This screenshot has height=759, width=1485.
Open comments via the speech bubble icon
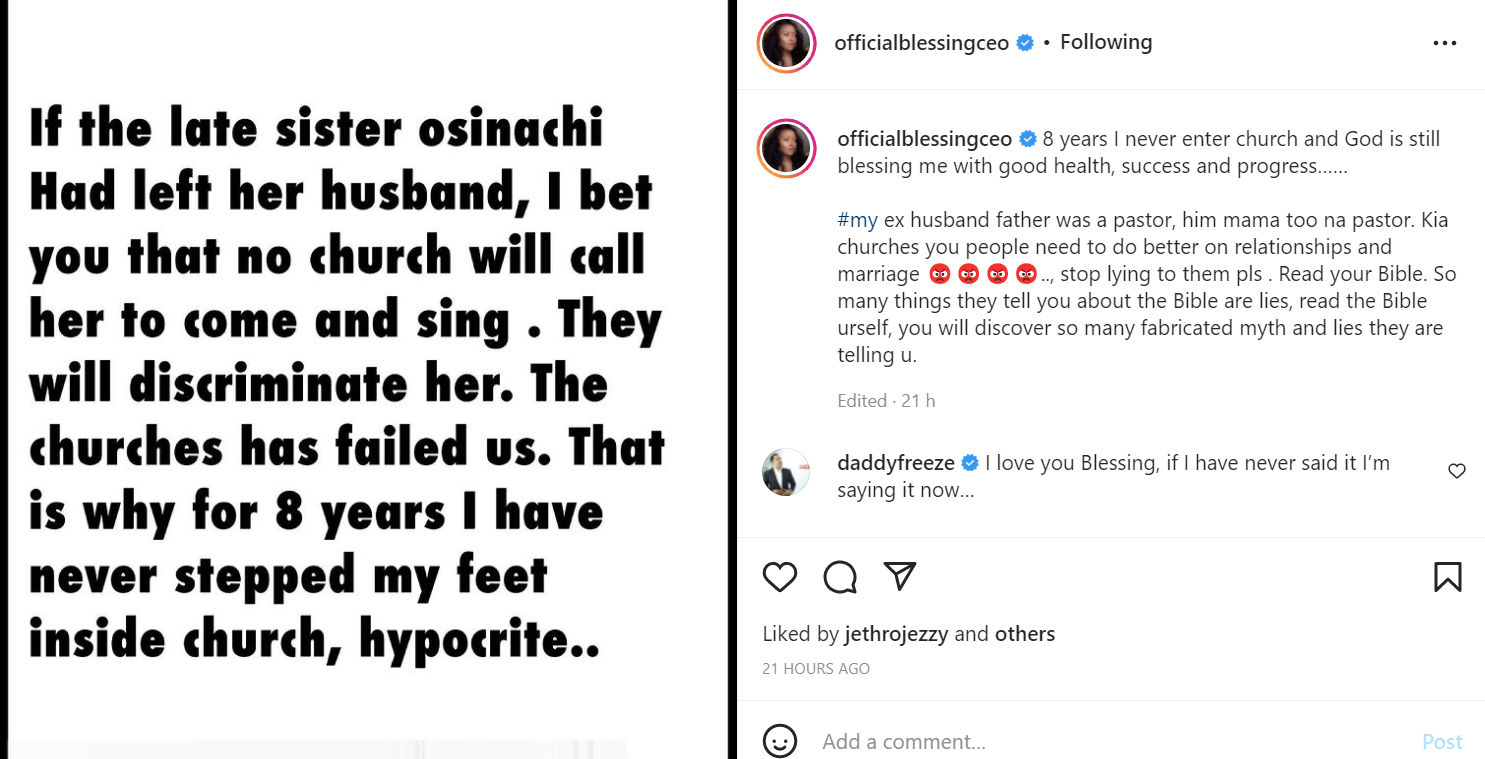tap(840, 577)
